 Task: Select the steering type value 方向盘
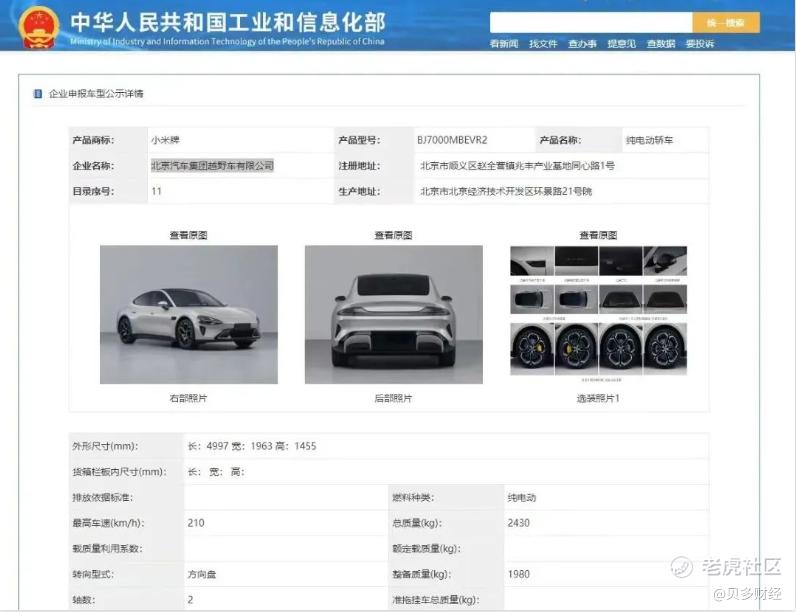tap(202, 574)
